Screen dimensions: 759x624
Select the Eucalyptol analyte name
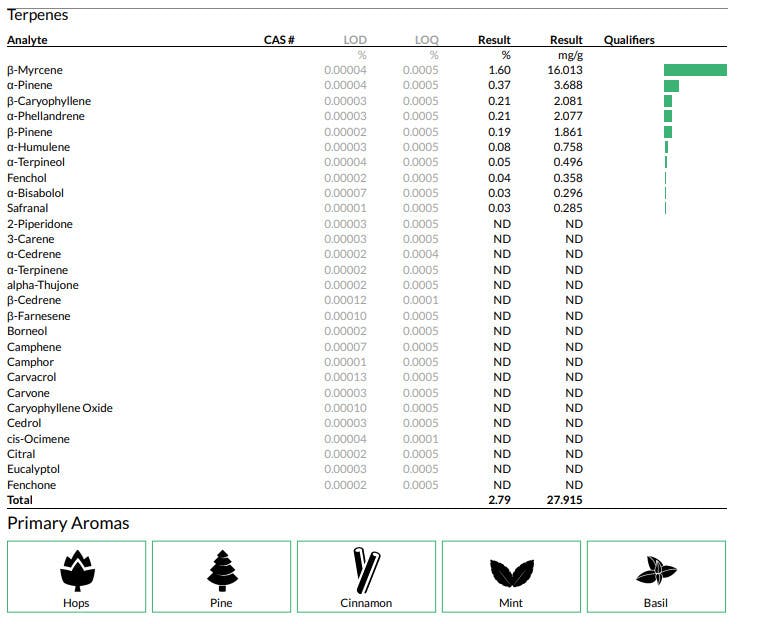click(33, 469)
